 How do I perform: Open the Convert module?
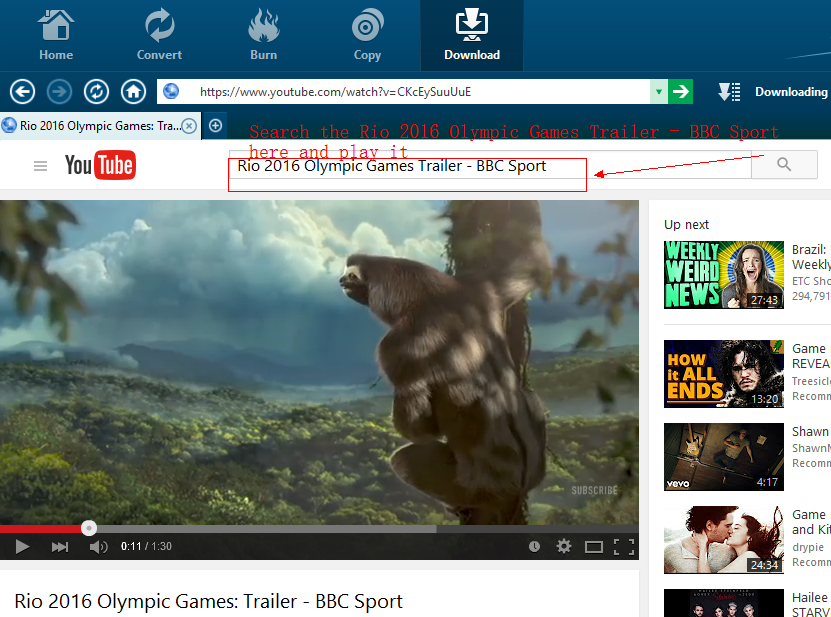(159, 35)
